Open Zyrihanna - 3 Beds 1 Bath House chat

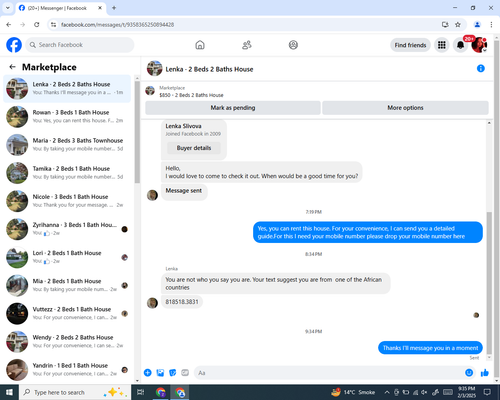(67, 229)
